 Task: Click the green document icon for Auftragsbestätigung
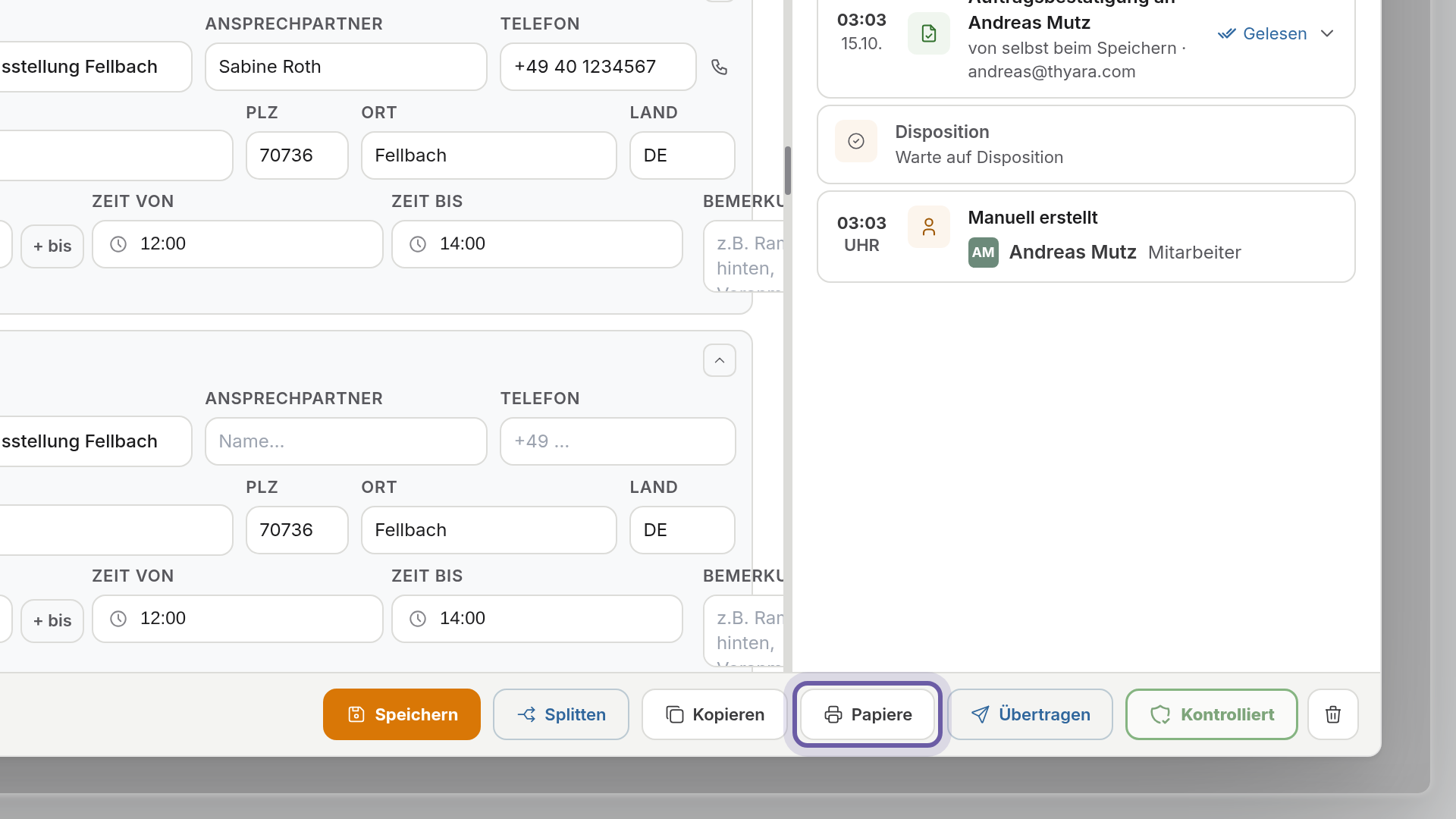[928, 33]
